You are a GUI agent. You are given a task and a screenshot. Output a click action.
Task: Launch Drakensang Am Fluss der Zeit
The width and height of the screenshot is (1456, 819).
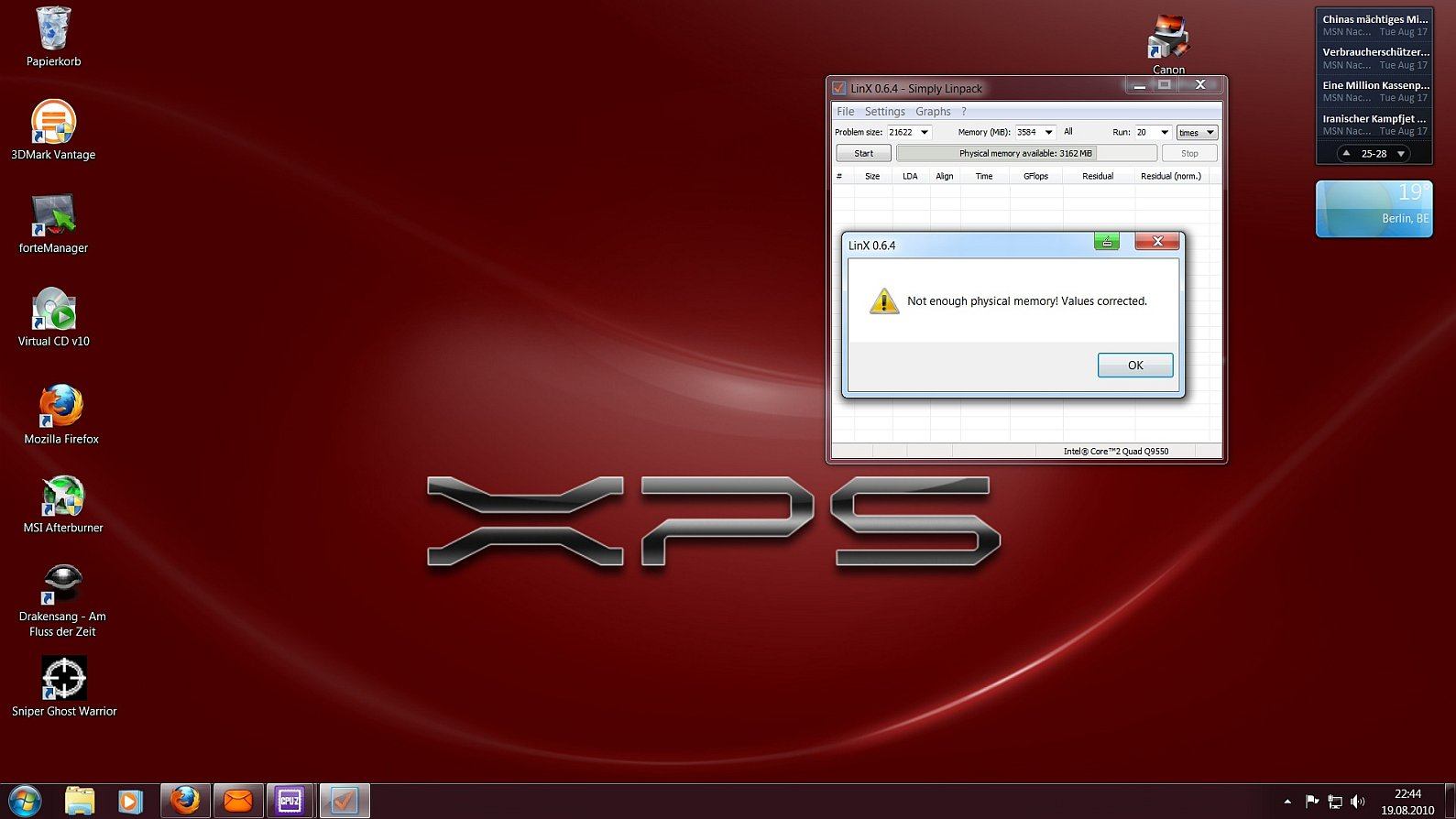(x=62, y=600)
